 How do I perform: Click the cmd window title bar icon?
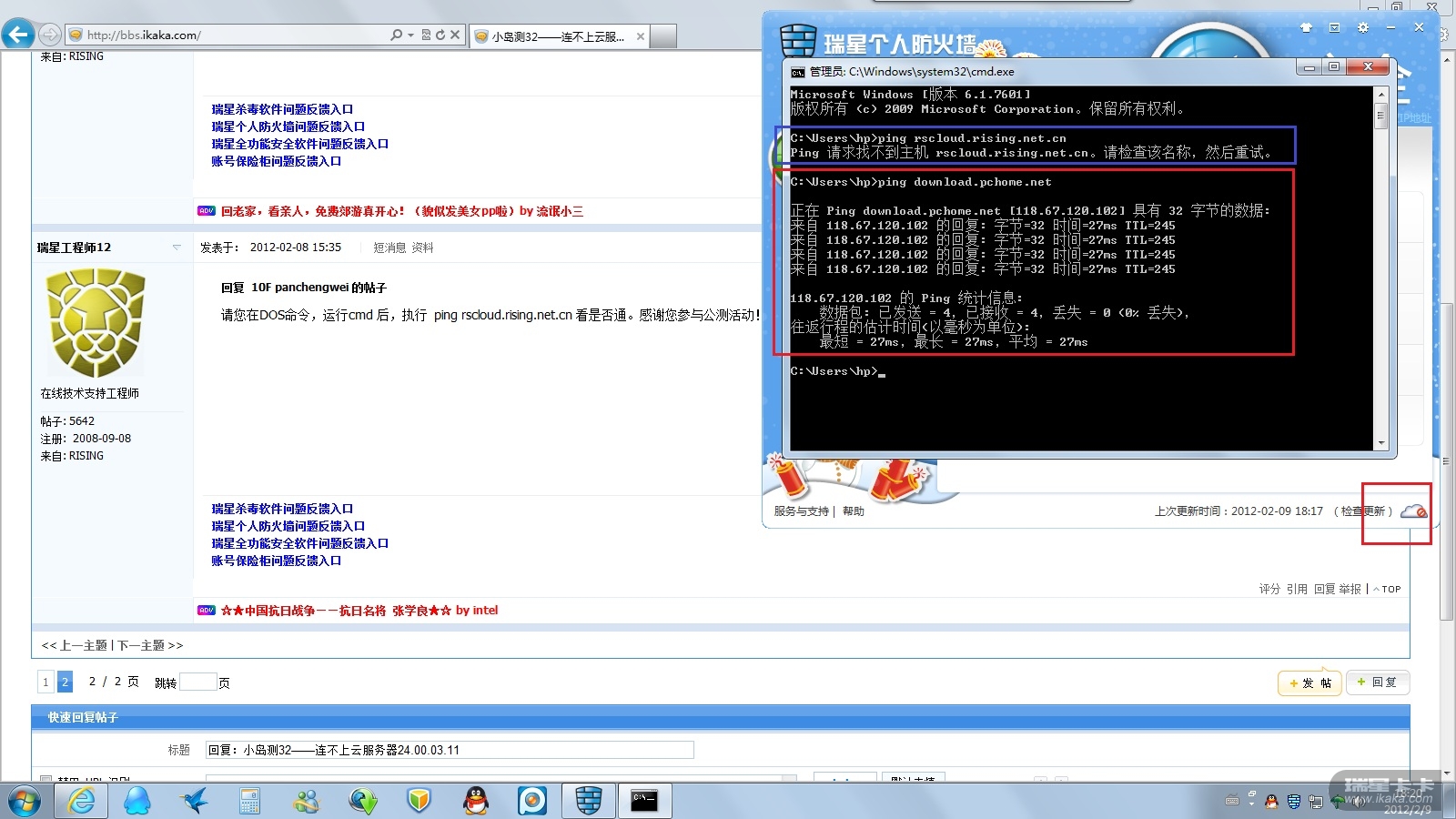coord(798,72)
